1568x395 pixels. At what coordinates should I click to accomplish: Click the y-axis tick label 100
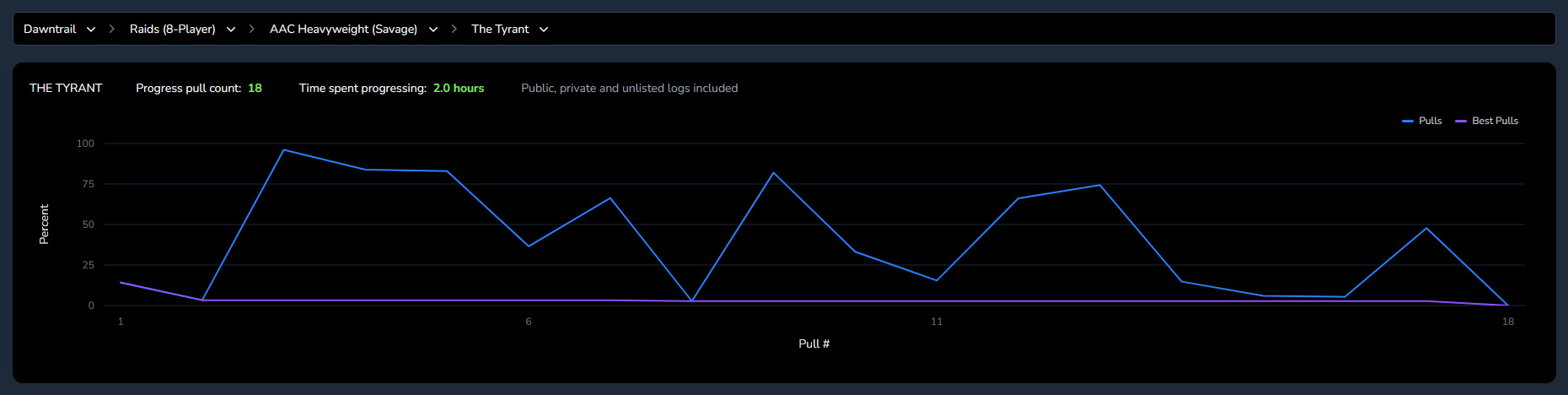[x=85, y=143]
